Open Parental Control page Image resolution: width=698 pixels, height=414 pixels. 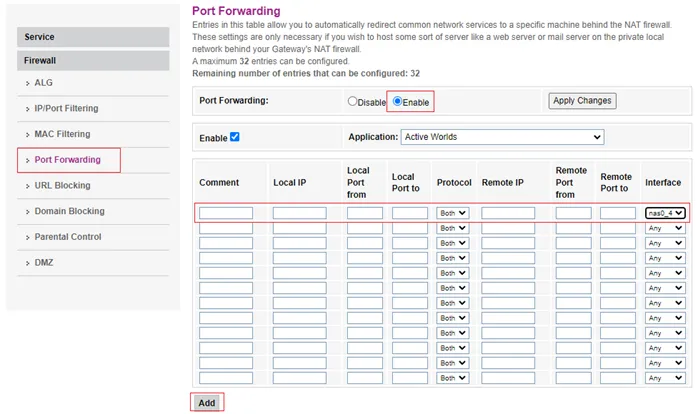coord(68,237)
